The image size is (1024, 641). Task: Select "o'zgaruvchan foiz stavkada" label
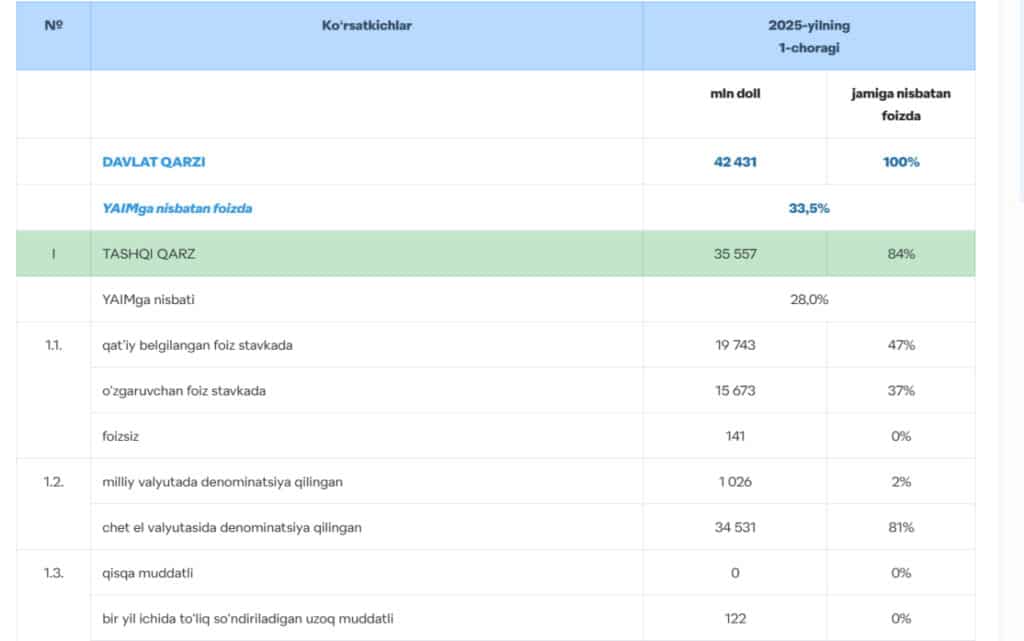click(184, 391)
